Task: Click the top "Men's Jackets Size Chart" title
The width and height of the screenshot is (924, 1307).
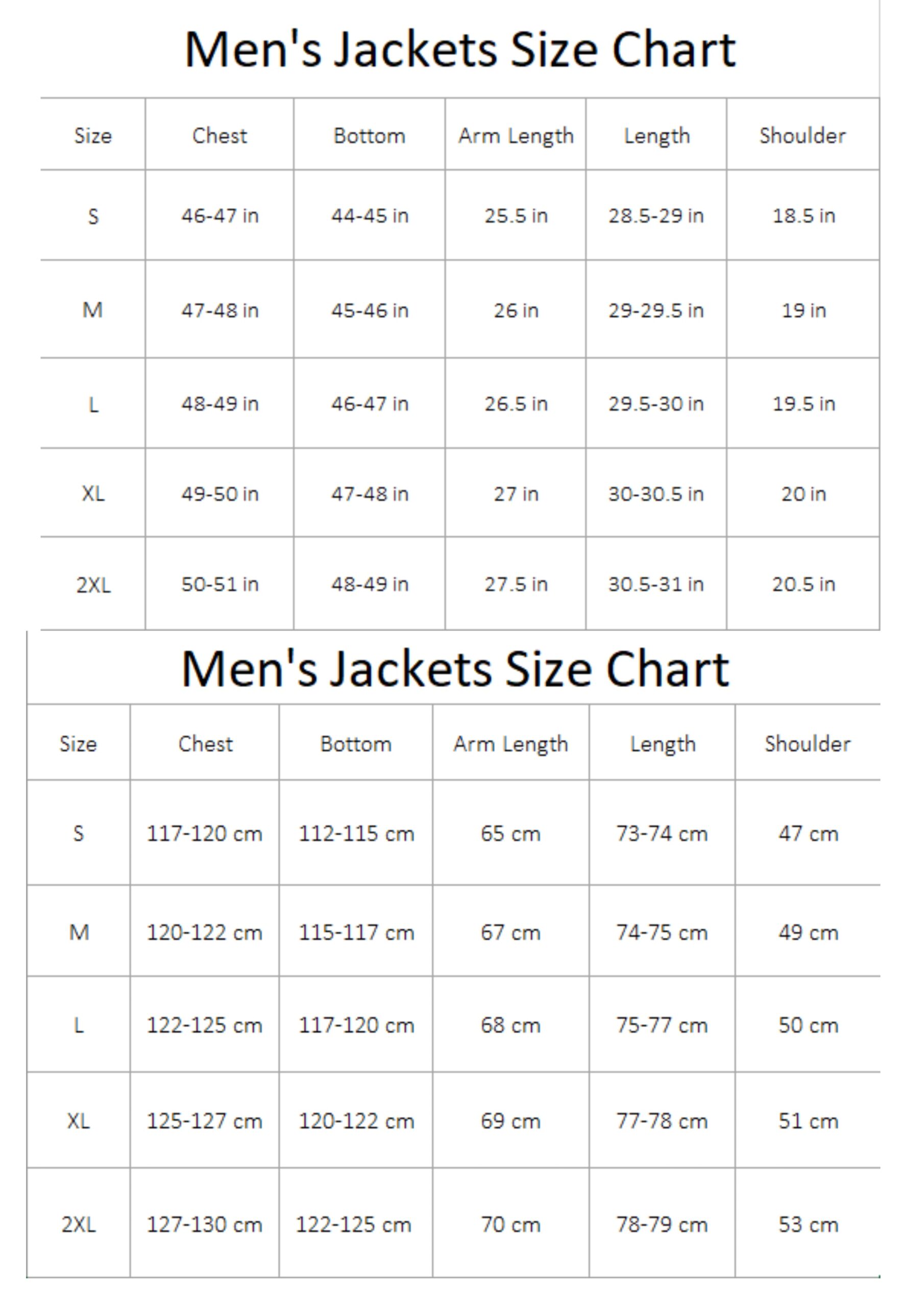Action: [460, 50]
